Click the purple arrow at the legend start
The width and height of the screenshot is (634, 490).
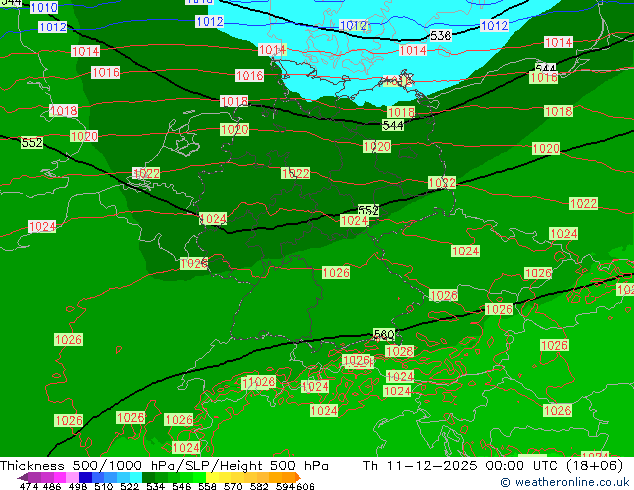[x=22, y=477]
